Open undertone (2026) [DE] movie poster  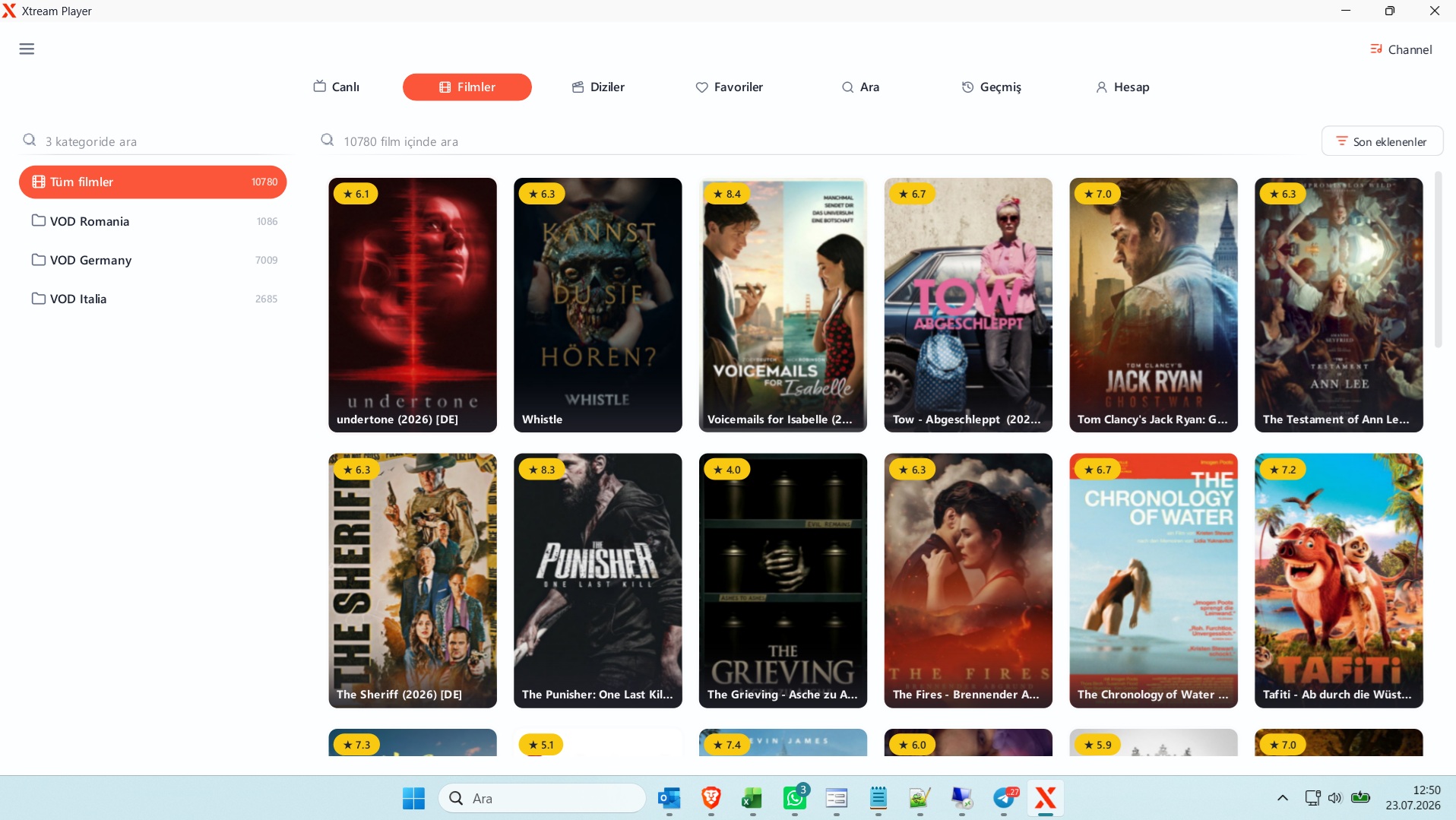(x=413, y=305)
